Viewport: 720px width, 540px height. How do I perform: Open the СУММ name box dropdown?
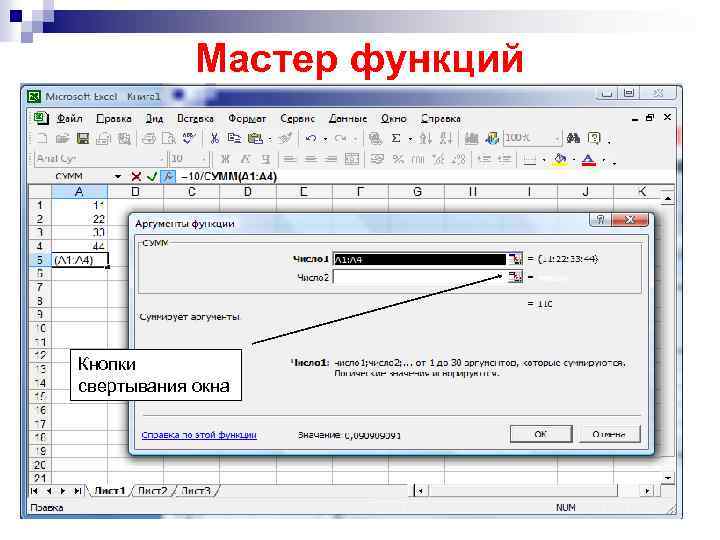tap(118, 176)
